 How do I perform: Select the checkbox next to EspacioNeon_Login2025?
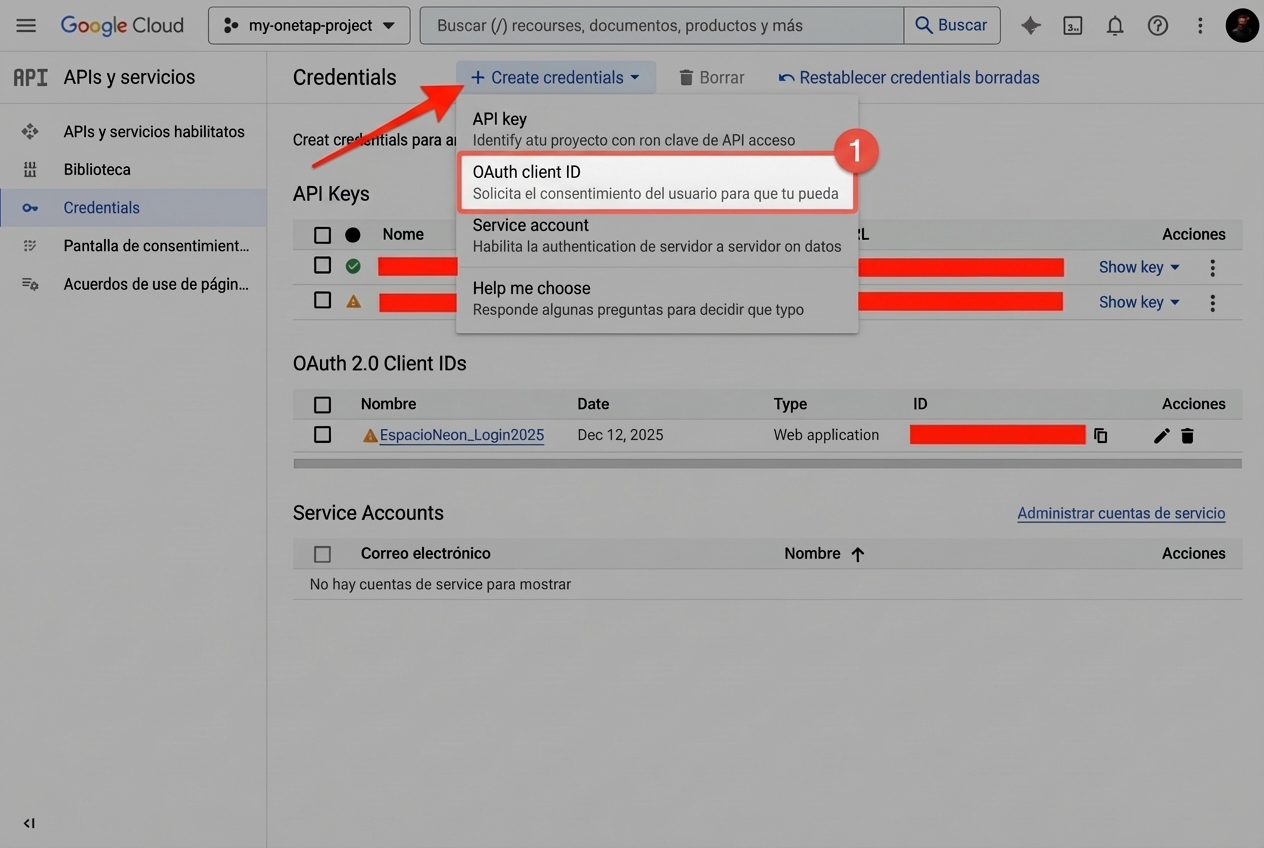pos(322,434)
